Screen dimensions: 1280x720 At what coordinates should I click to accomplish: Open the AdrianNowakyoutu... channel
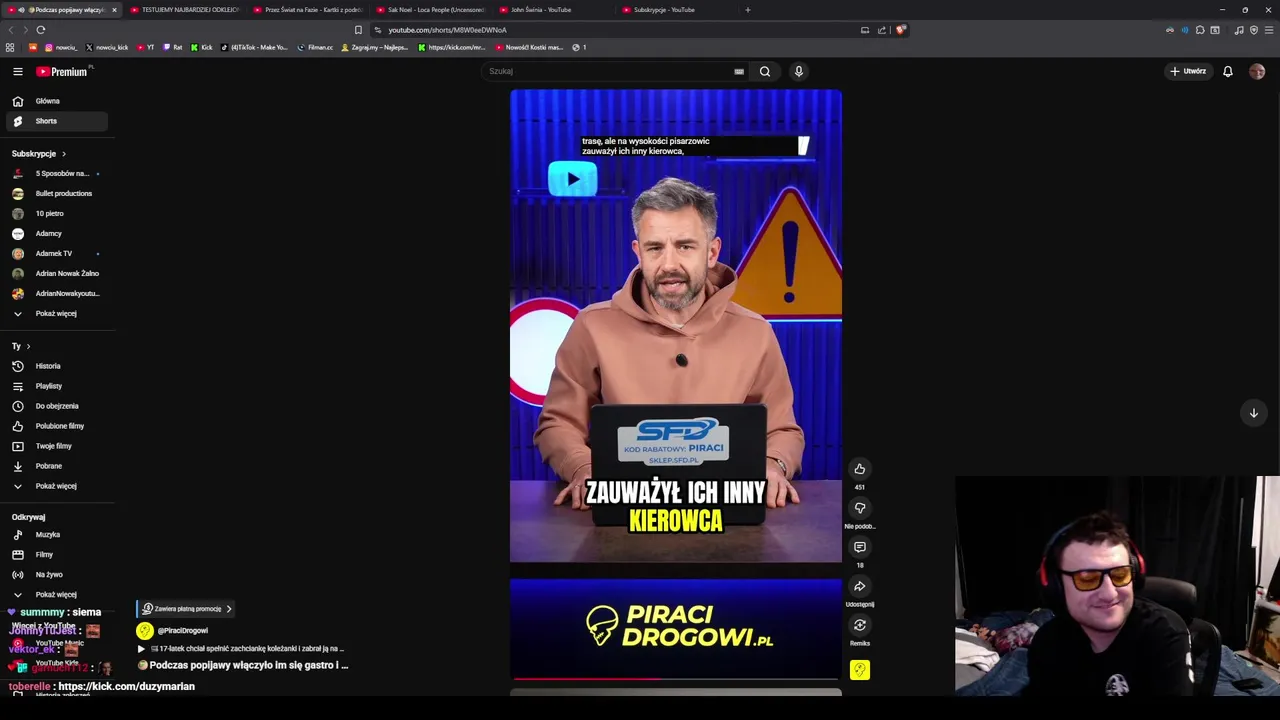tap(56, 293)
